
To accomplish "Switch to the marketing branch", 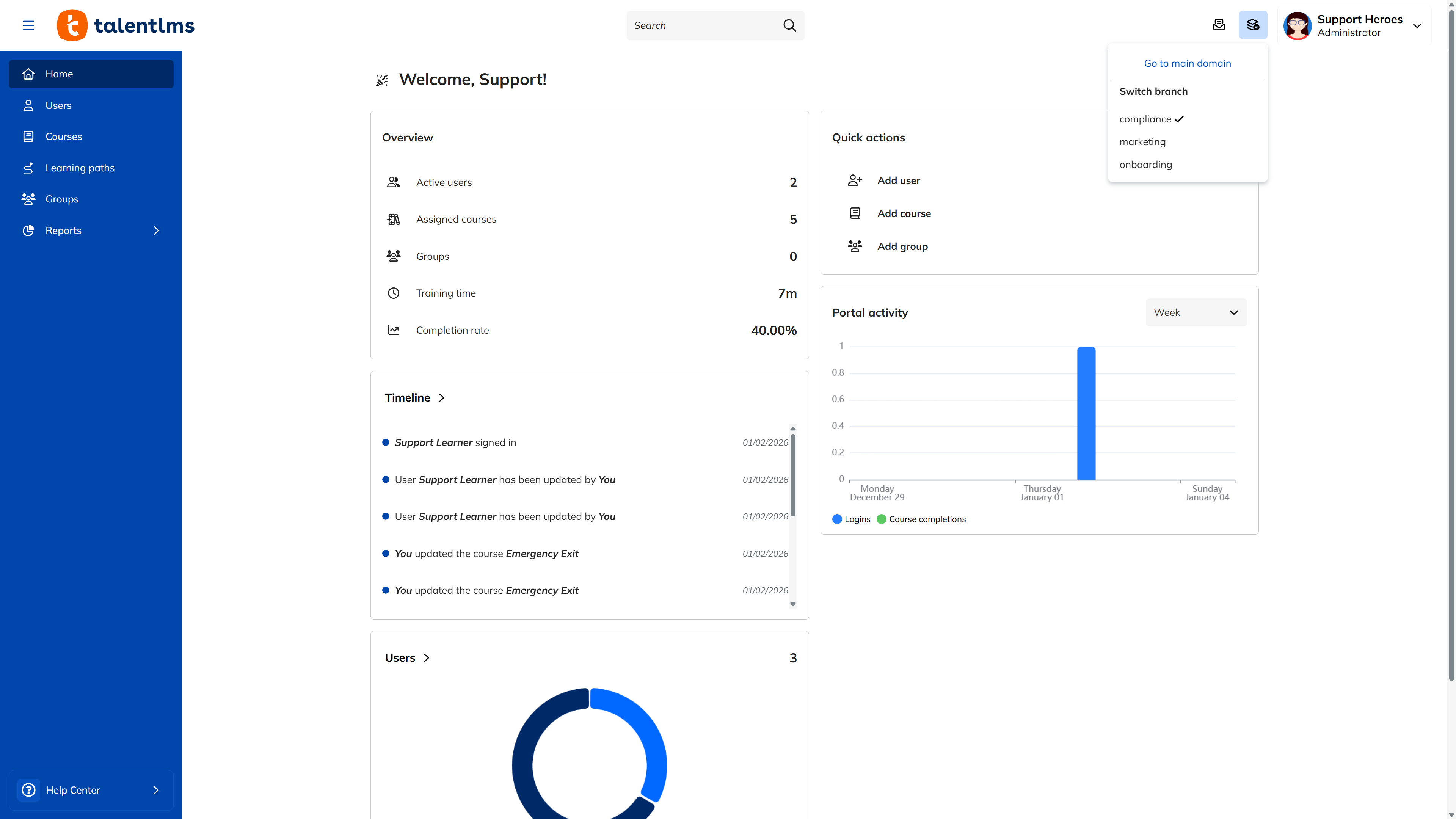I will point(1142,141).
